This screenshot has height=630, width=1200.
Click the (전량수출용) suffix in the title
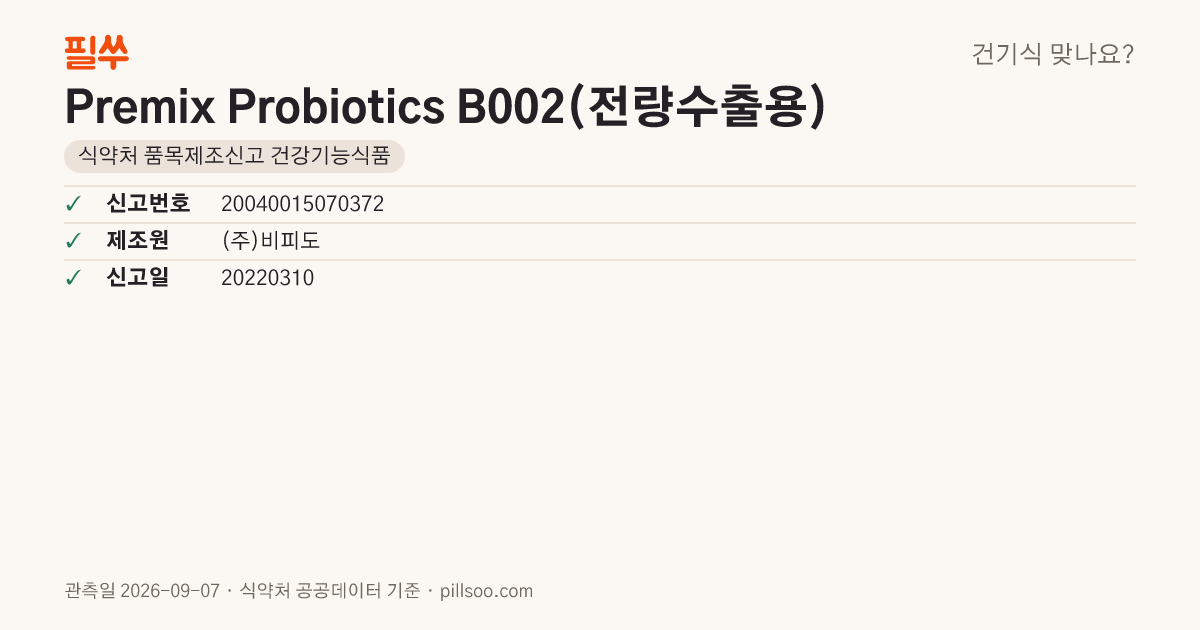coord(697,106)
